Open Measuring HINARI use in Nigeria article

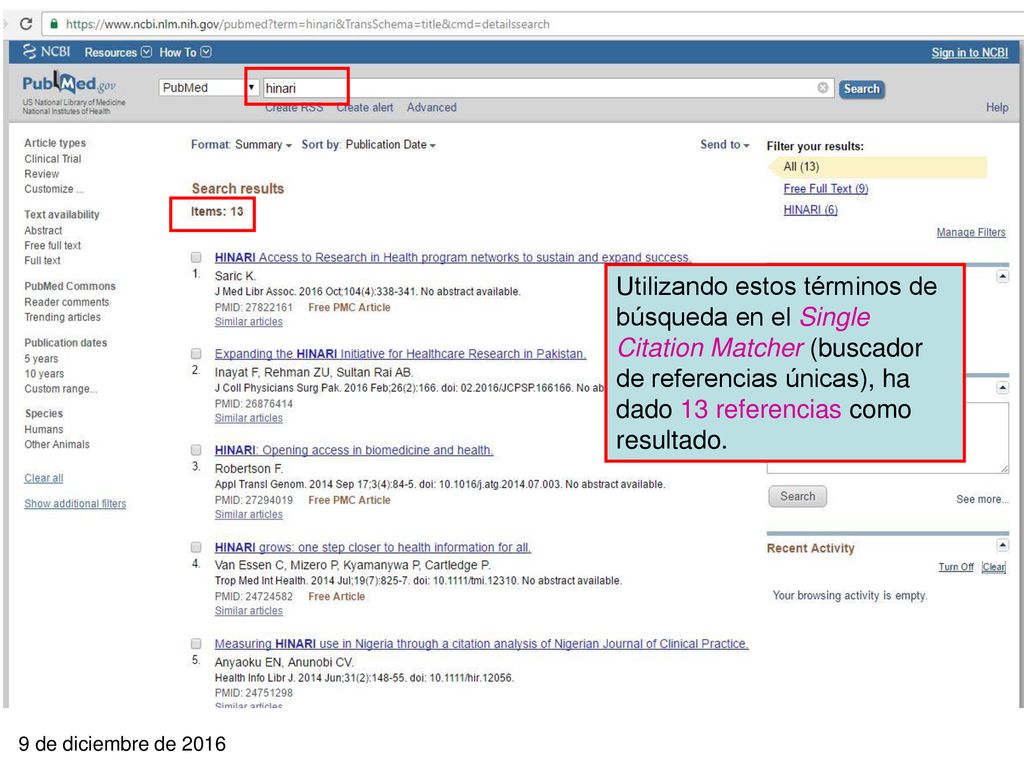click(481, 644)
